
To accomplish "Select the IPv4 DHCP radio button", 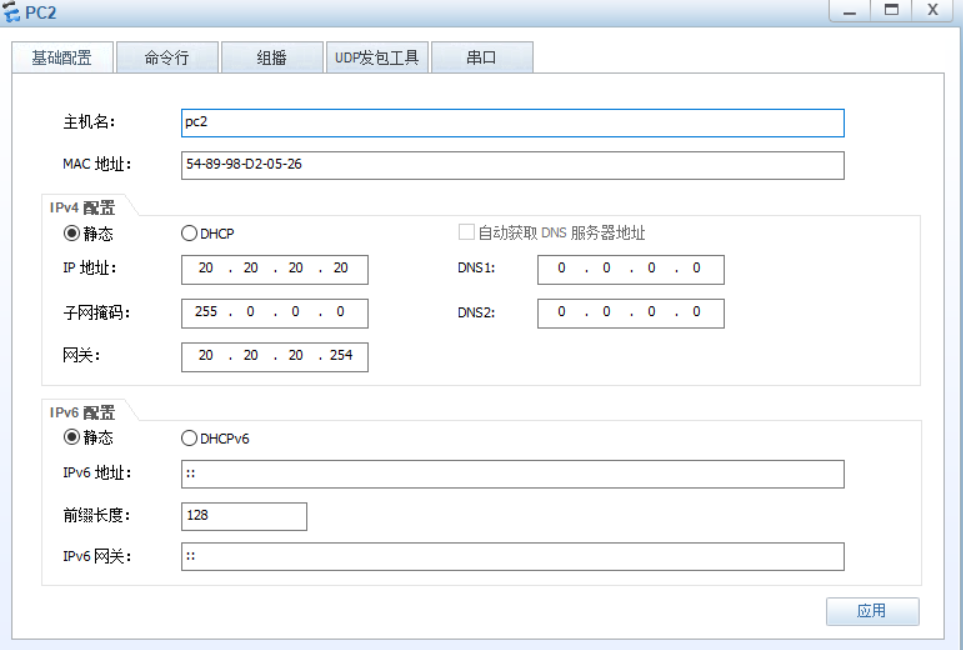I will [x=189, y=233].
